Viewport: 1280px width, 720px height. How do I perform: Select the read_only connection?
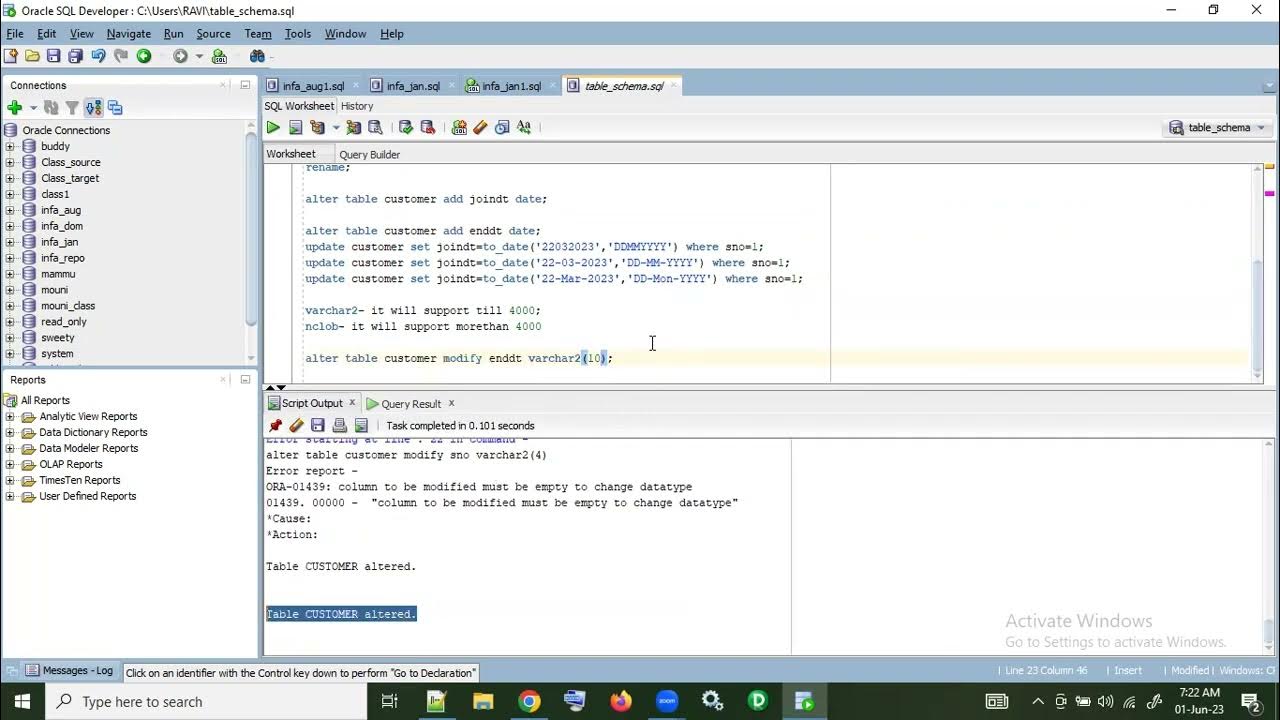(64, 322)
